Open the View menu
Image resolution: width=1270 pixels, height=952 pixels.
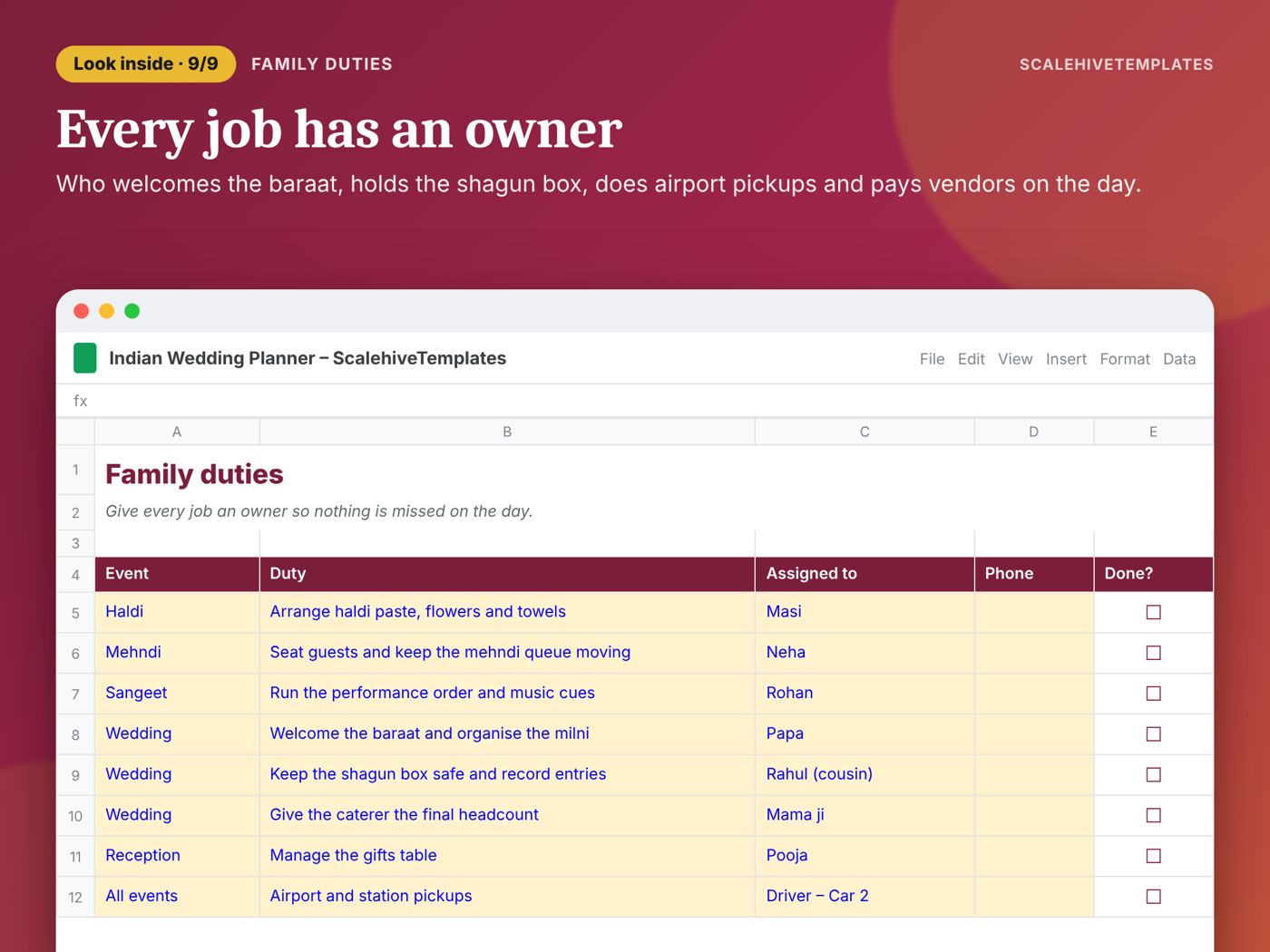pos(1015,359)
